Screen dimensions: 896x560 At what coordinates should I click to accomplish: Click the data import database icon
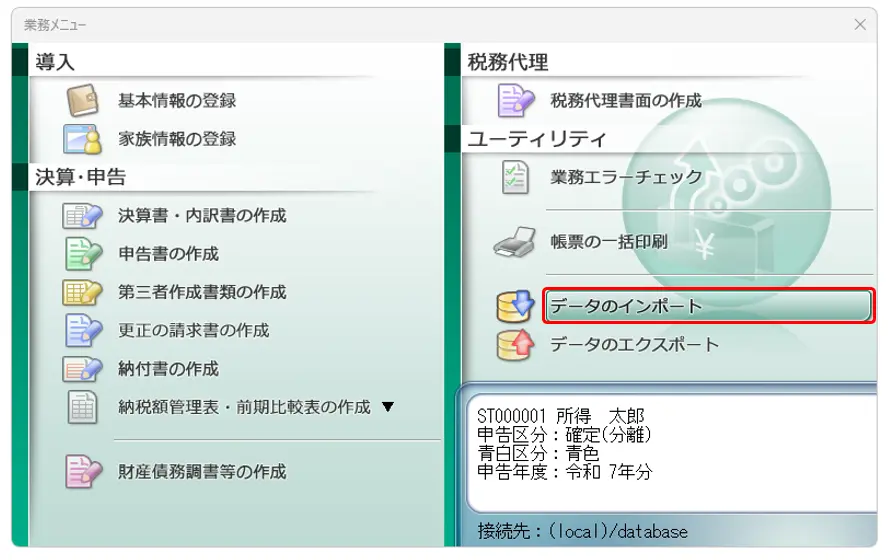pyautogui.click(x=516, y=307)
